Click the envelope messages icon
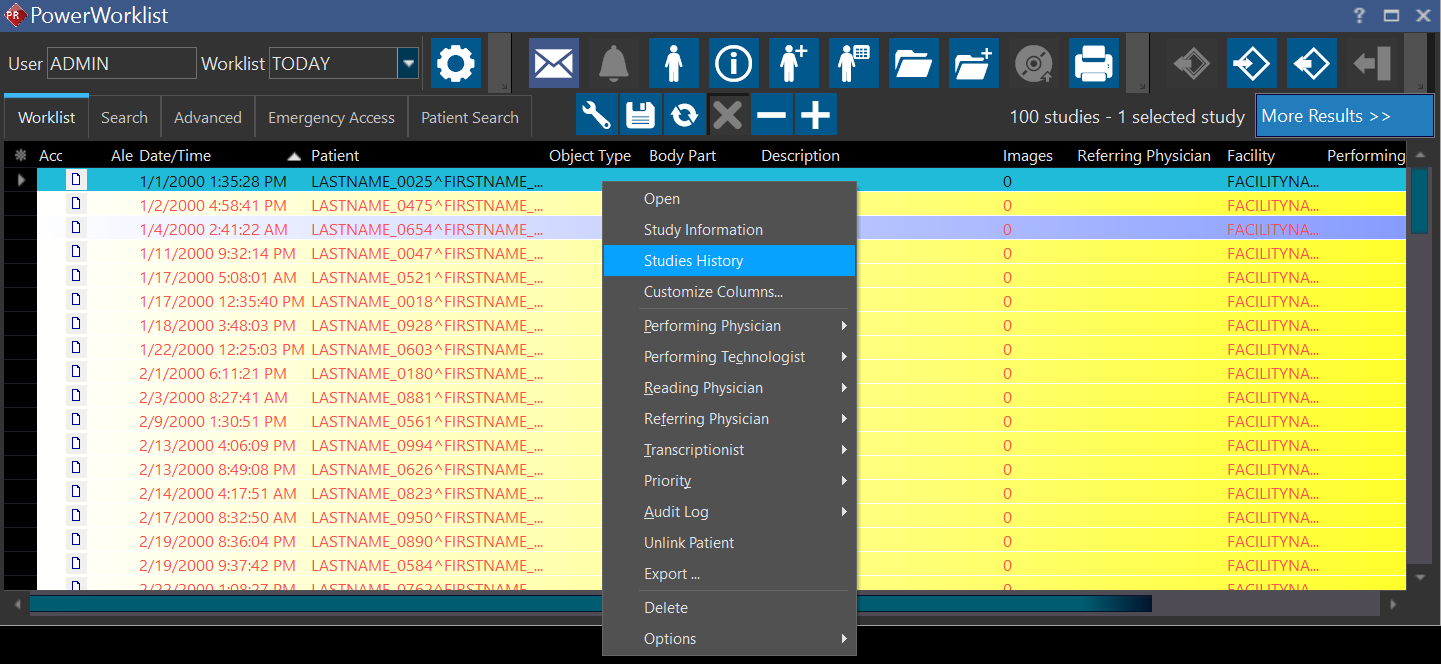The image size is (1441, 664). coord(553,64)
